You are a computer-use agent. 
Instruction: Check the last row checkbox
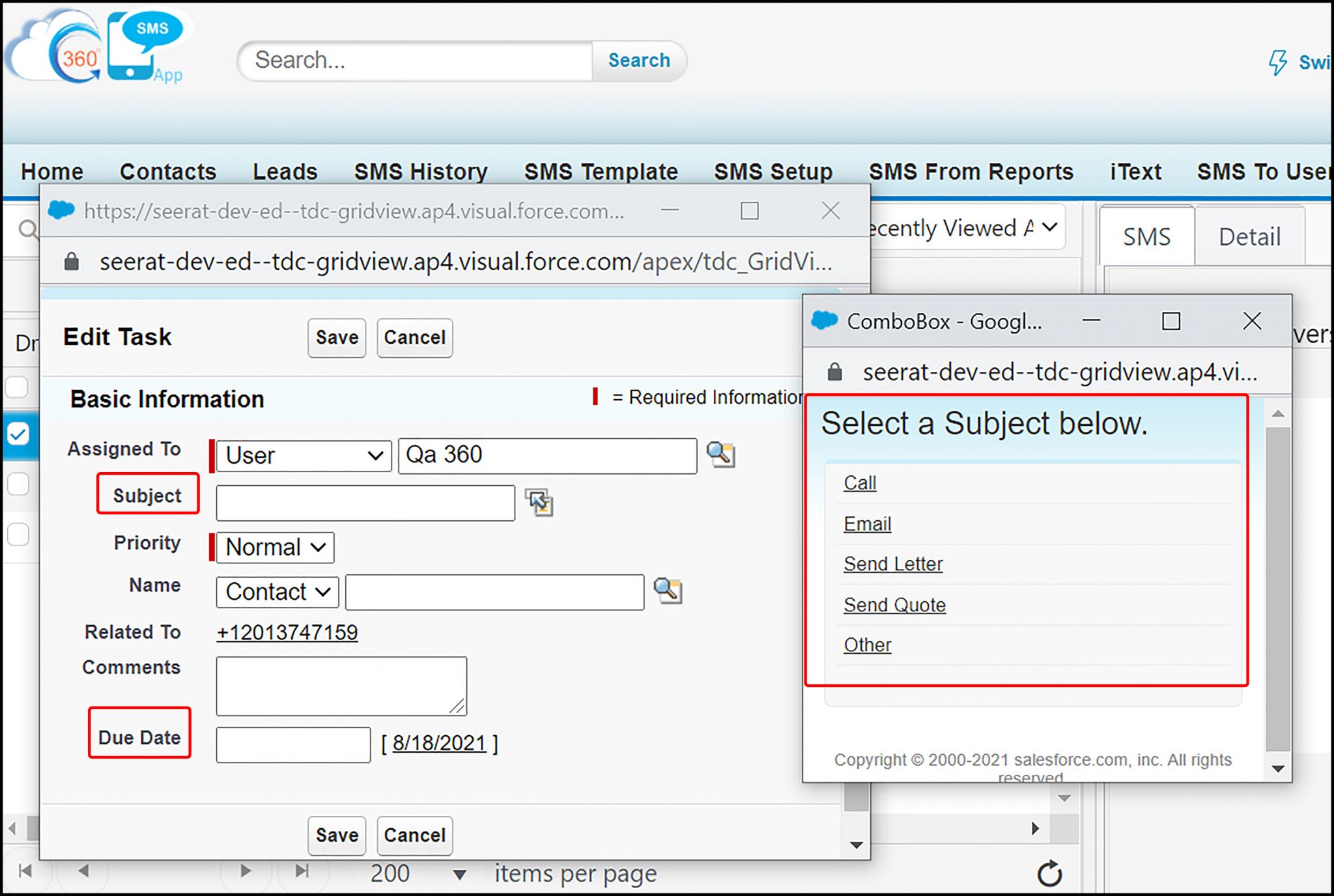[x=18, y=535]
